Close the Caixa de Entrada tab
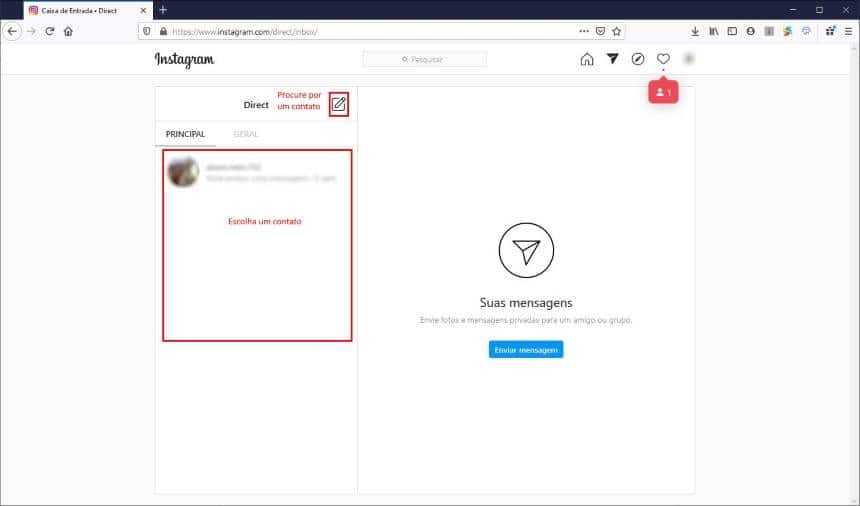This screenshot has height=506, width=860. (143, 10)
